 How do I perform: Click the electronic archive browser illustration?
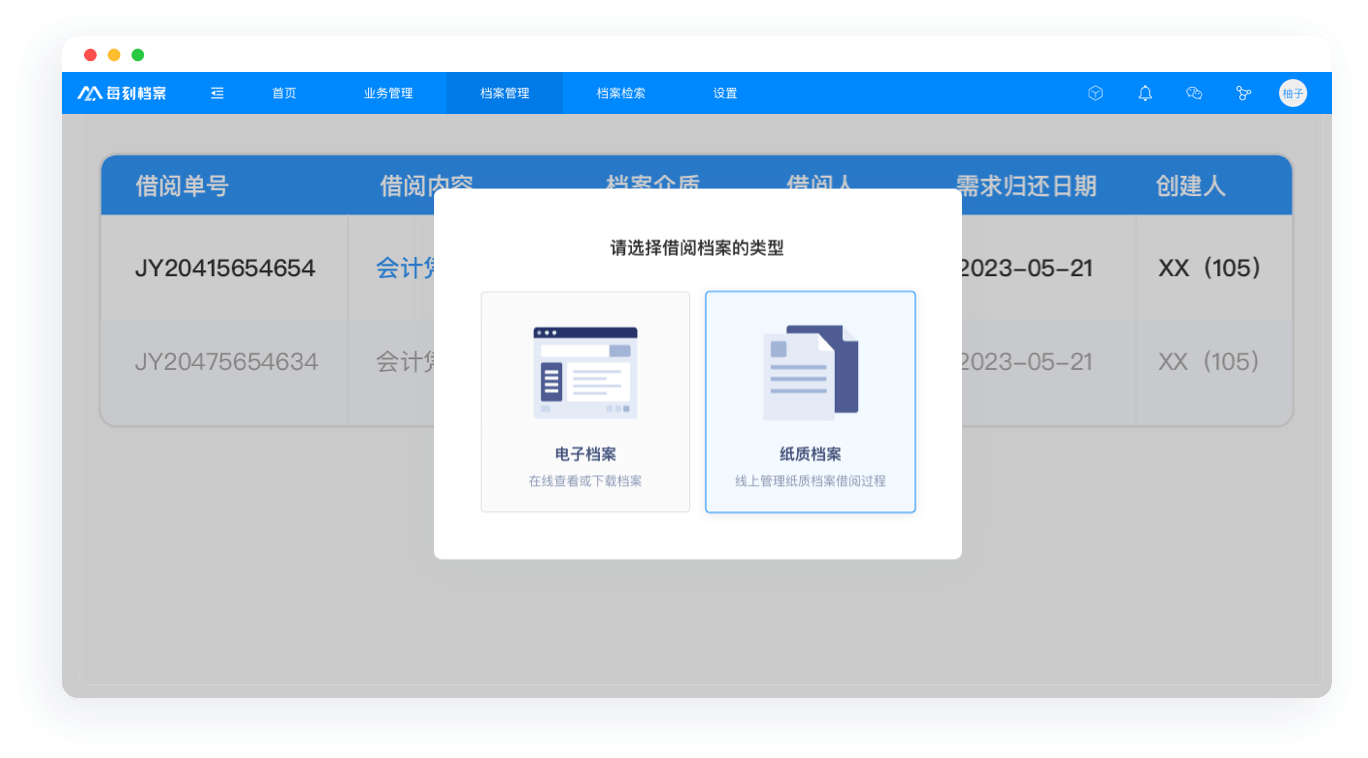click(x=585, y=372)
